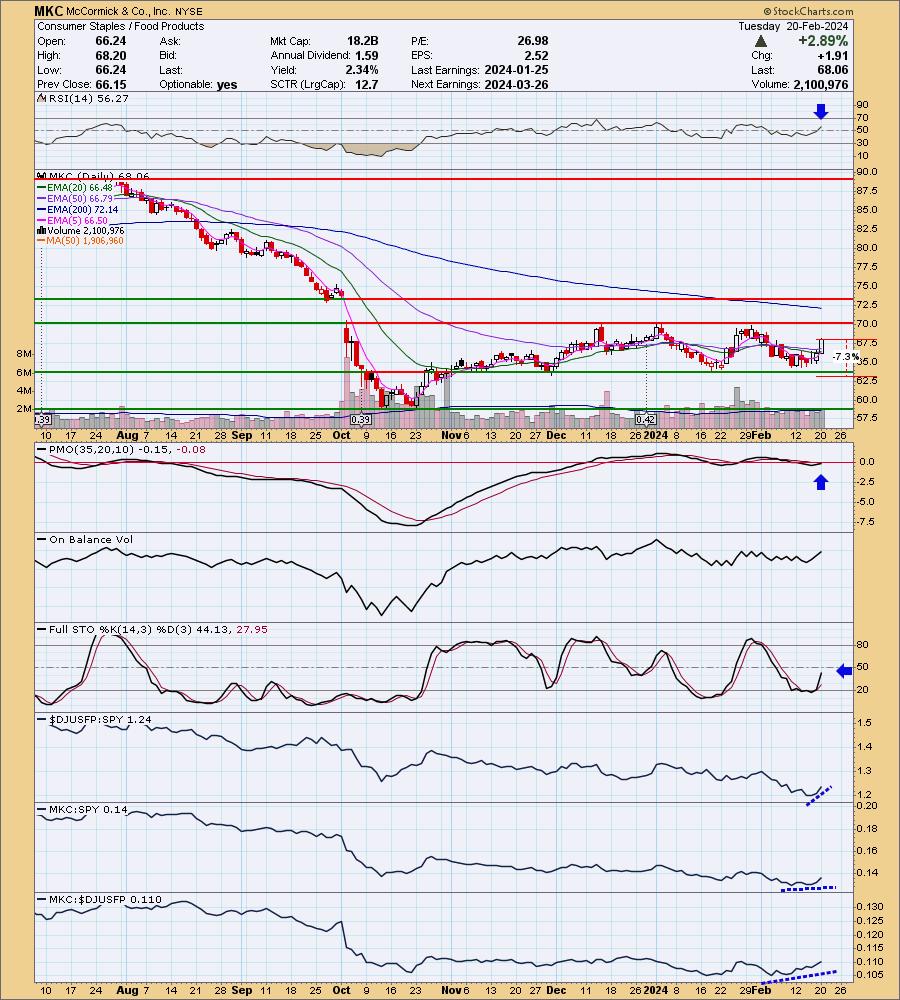This screenshot has width=900, height=1000.
Task: Click the Dec label on bottom date axis
Action: [556, 990]
